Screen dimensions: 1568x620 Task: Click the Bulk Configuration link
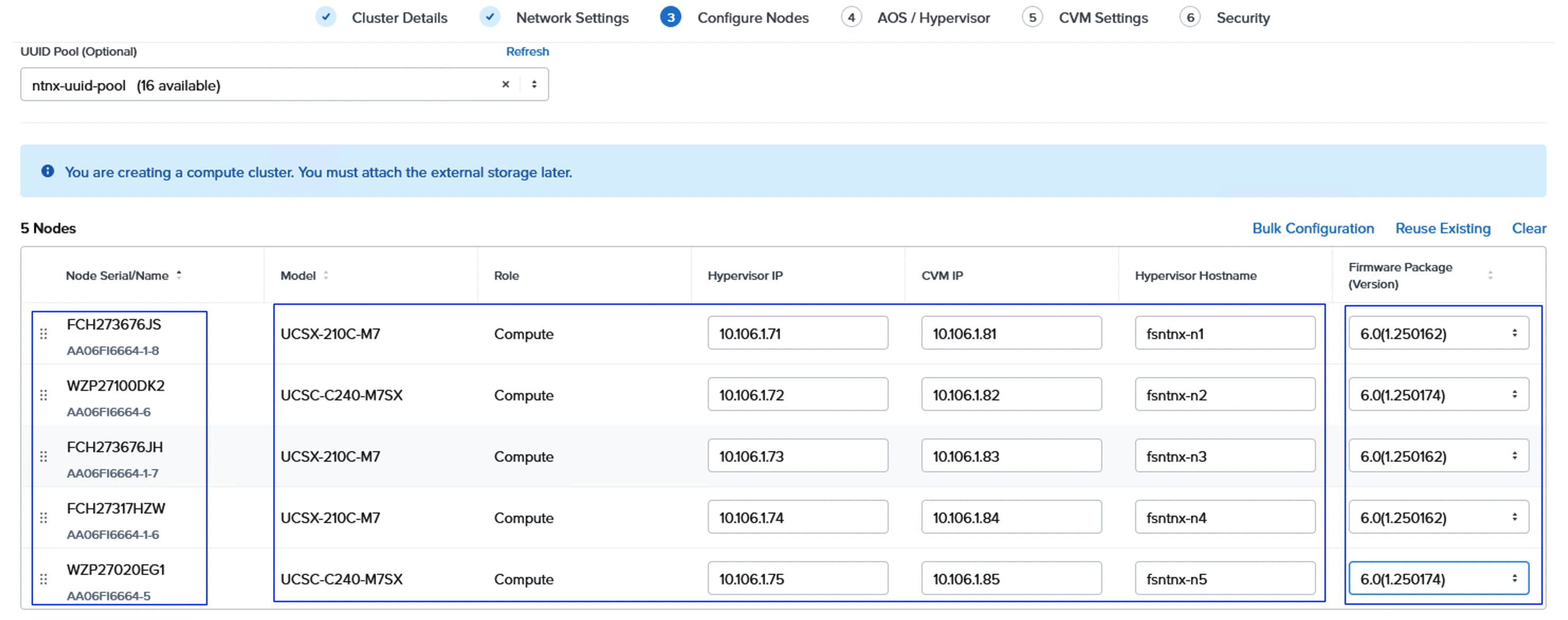1312,228
